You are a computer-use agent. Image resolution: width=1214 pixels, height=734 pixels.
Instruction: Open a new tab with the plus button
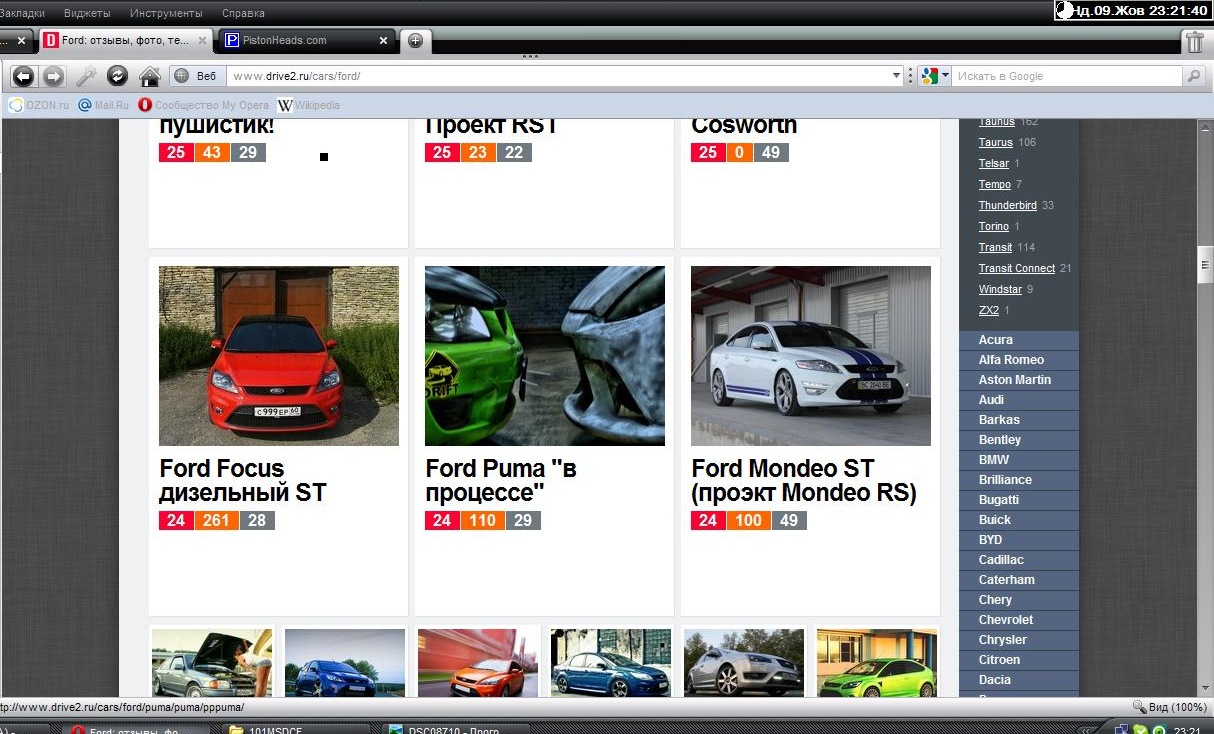click(415, 41)
